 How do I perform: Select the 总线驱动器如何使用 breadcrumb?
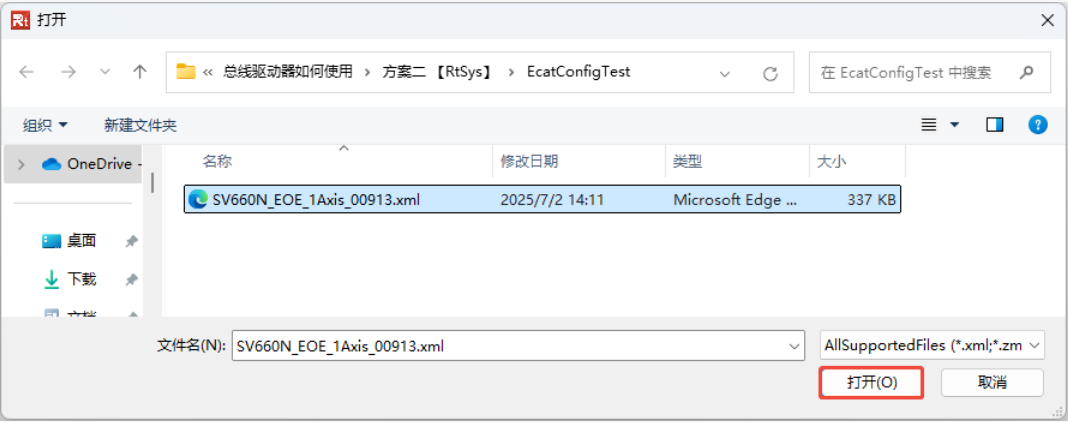(288, 71)
